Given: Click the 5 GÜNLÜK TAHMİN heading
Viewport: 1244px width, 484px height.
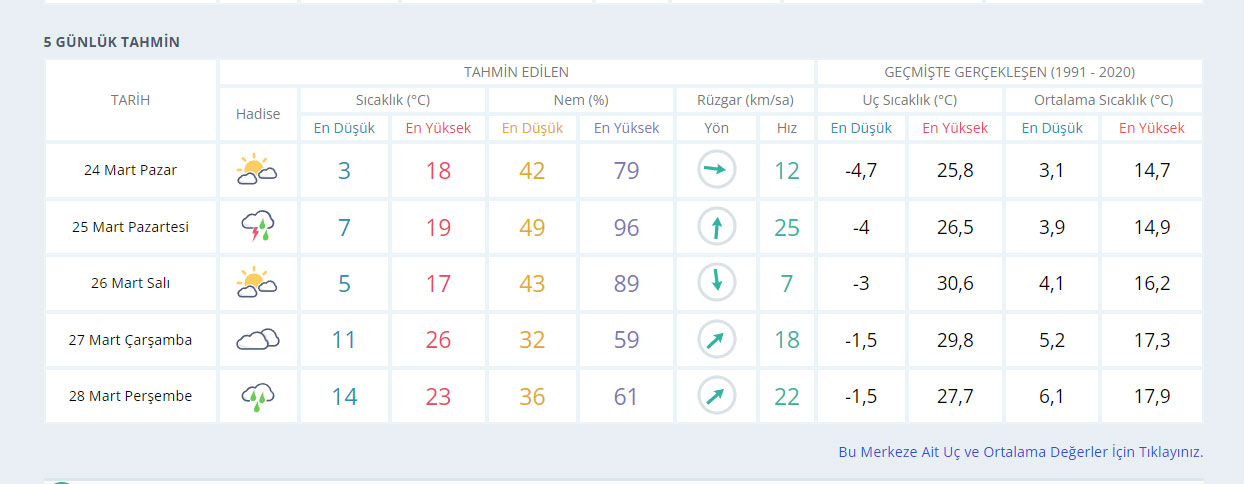Looking at the screenshot, I should (x=111, y=42).
